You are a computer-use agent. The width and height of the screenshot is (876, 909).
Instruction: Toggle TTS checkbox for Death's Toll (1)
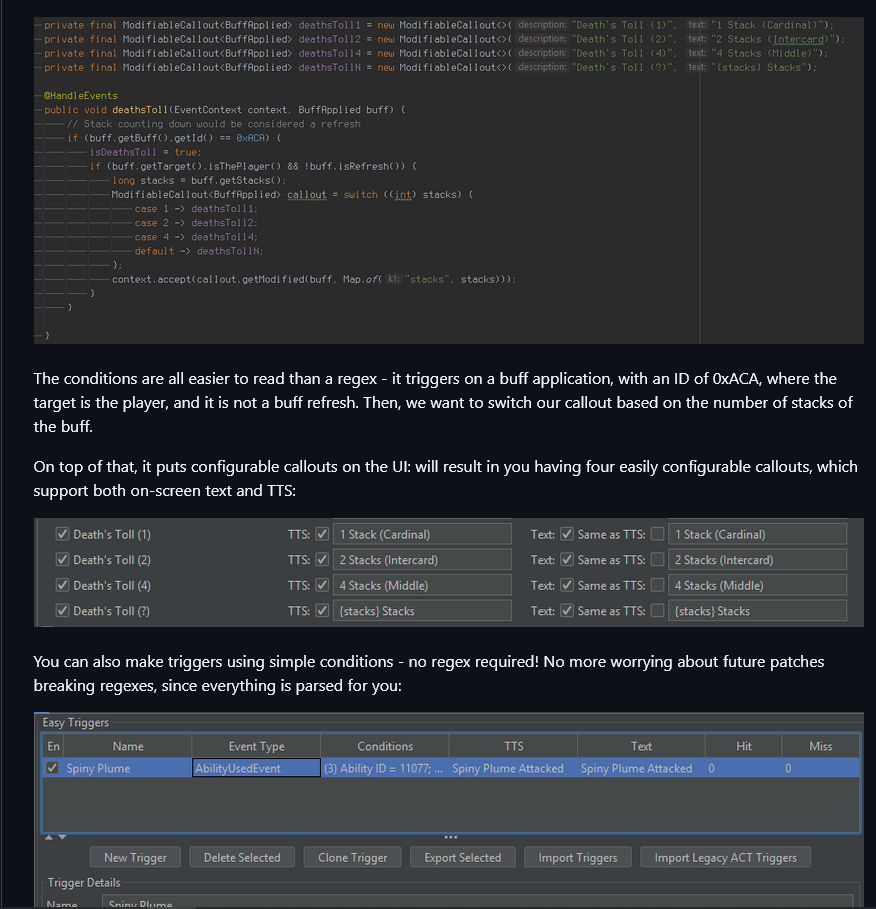[322, 534]
